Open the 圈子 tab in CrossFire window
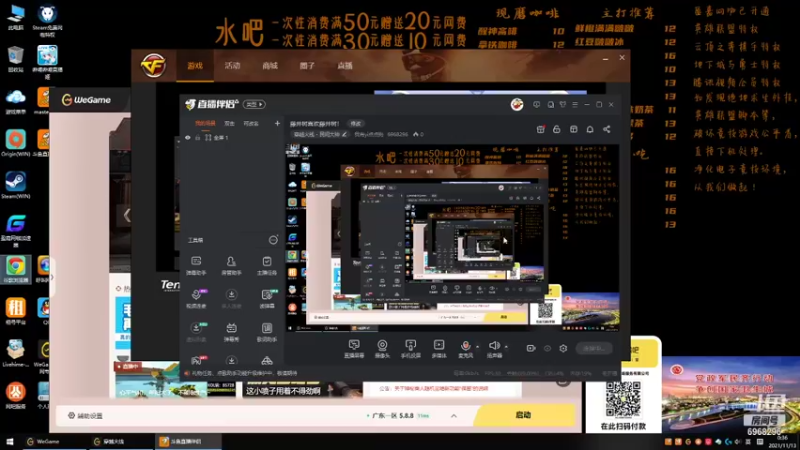Viewport: 800px width, 450px height. [x=307, y=65]
